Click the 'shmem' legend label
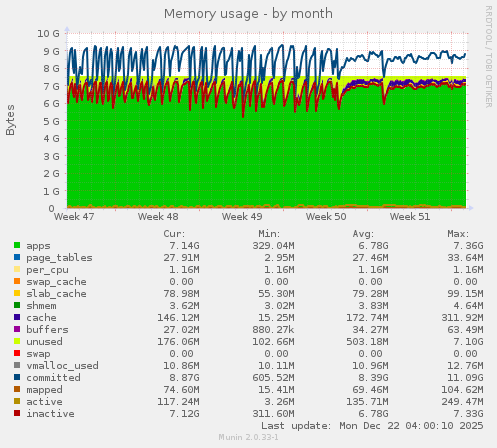497x448 pixels. tap(41, 306)
